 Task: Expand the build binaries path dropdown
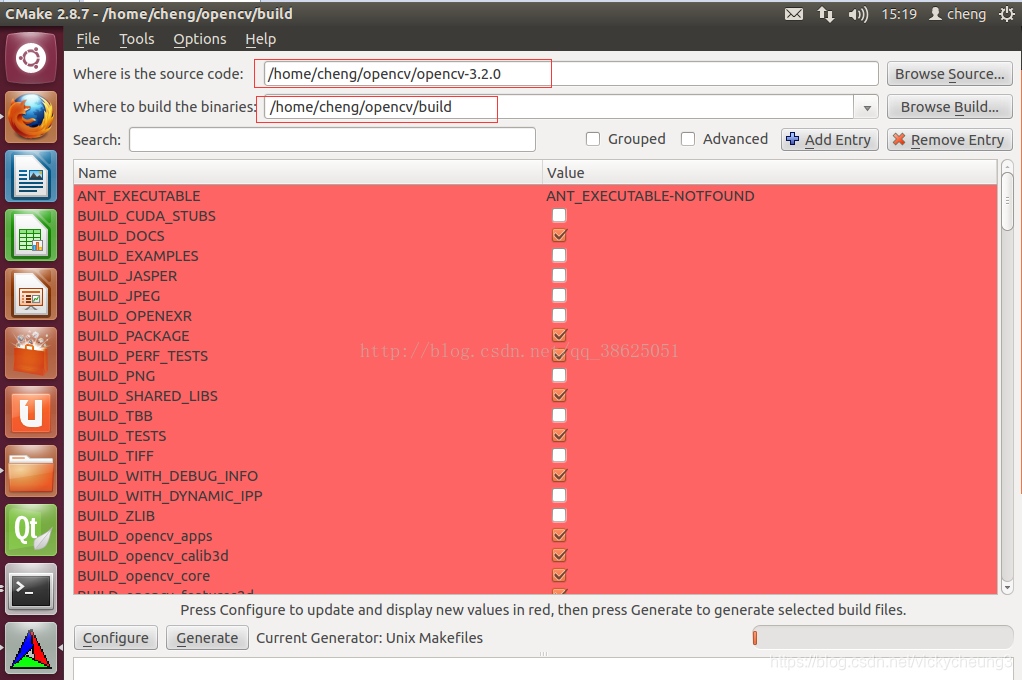[x=867, y=108]
